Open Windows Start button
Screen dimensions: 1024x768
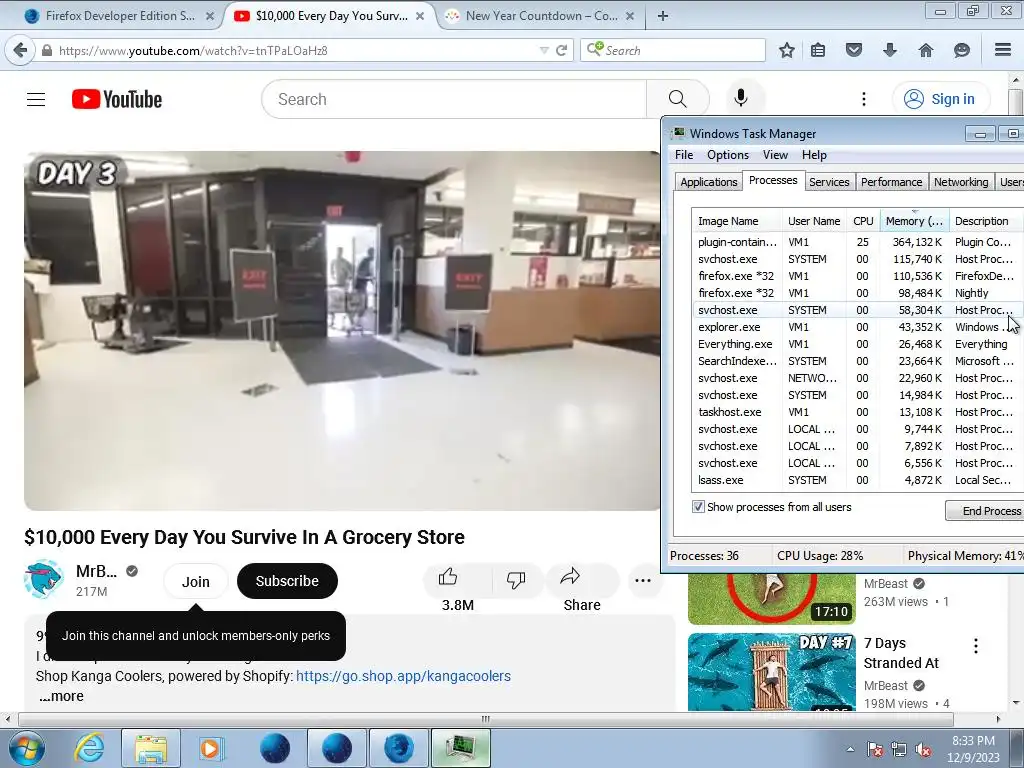tap(26, 748)
